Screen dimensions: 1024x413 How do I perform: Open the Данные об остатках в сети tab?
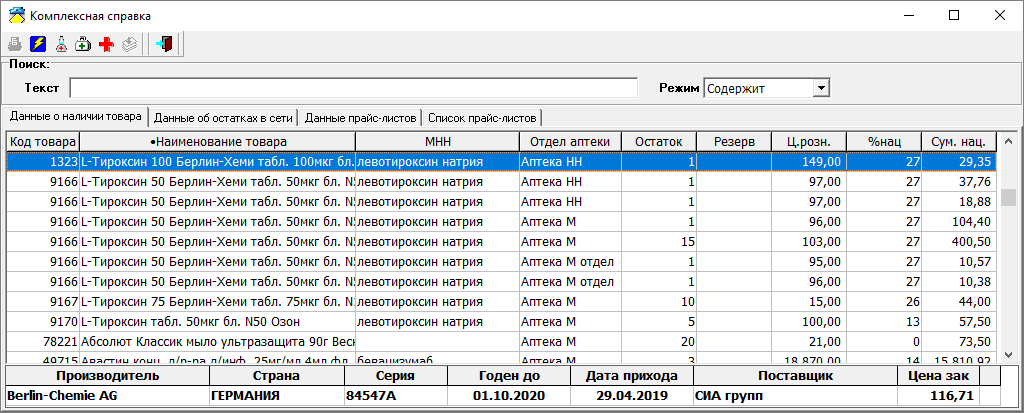(224, 118)
